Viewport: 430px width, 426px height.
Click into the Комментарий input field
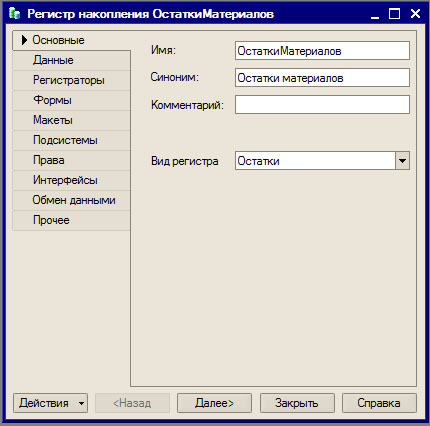322,105
